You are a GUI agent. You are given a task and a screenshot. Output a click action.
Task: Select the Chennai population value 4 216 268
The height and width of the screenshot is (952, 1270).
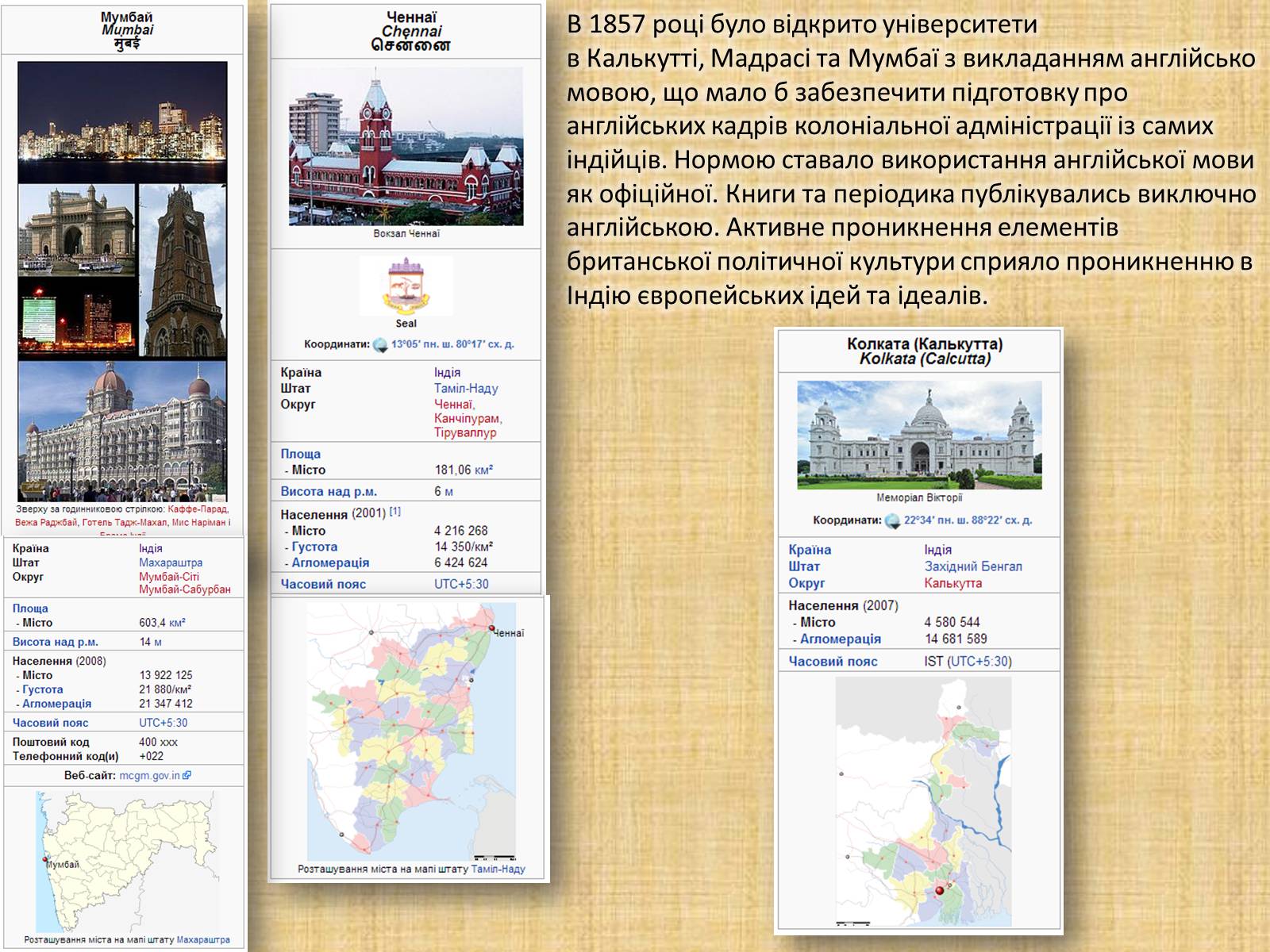(461, 531)
